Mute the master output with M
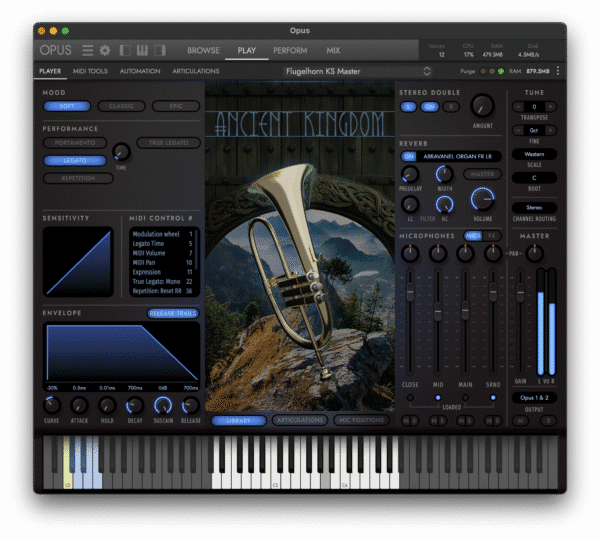600x538 pixels. pyautogui.click(x=520, y=421)
